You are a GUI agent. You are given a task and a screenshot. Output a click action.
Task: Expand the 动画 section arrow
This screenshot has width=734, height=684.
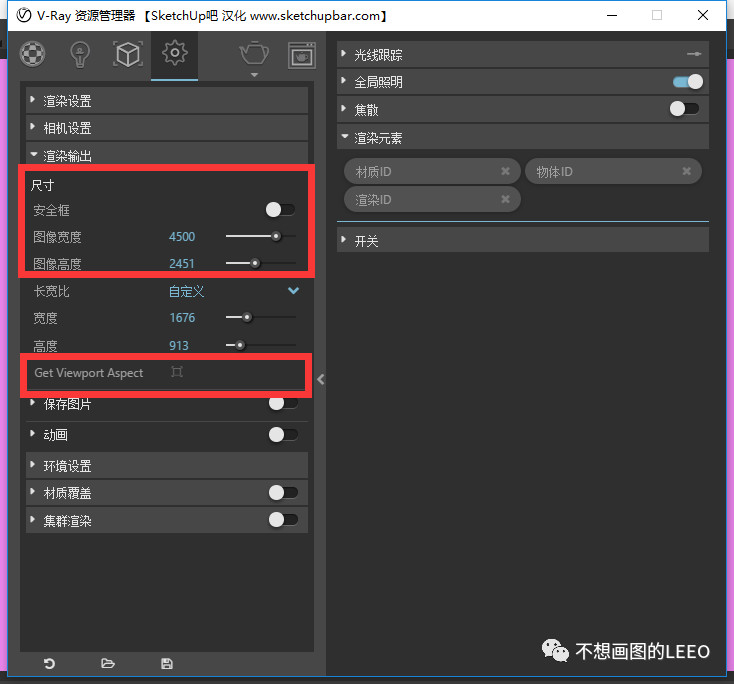32,434
